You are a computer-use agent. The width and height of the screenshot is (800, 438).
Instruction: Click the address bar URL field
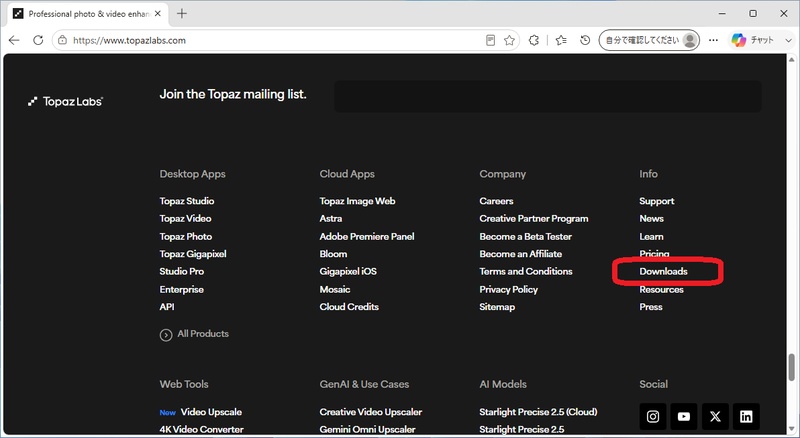[276, 40]
